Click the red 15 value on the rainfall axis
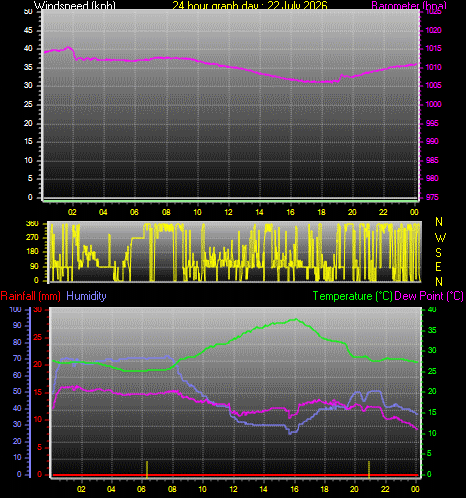This screenshot has height=498, width=466. click(x=38, y=392)
